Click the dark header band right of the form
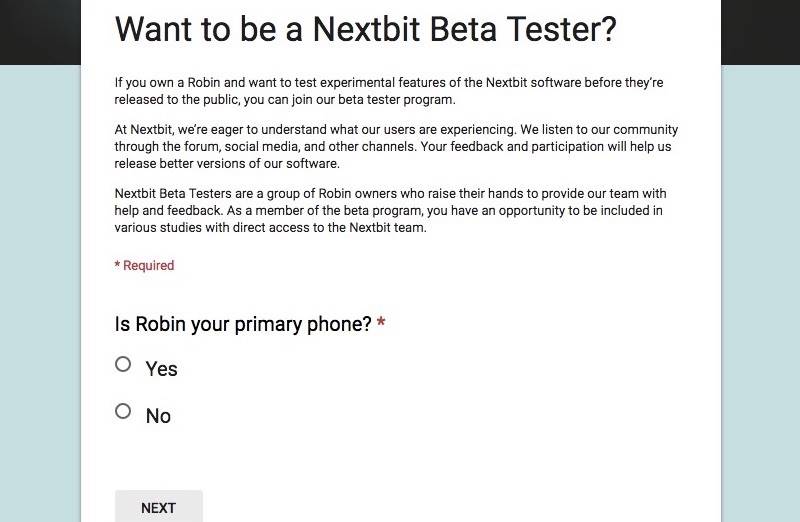The height and width of the screenshot is (522, 800). coord(760,30)
